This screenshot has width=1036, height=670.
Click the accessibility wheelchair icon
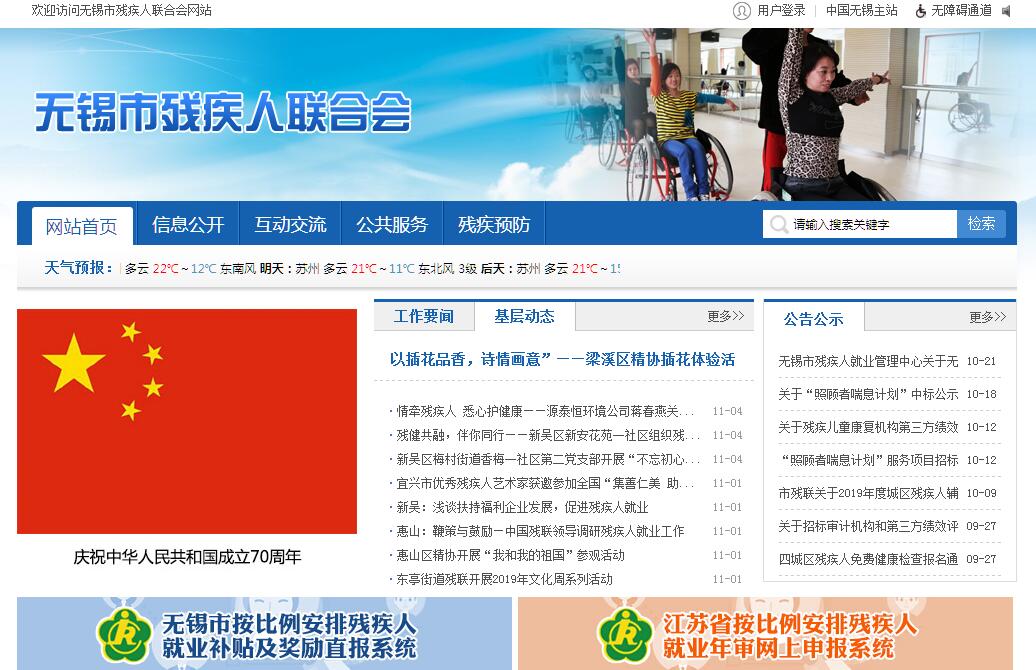[920, 11]
